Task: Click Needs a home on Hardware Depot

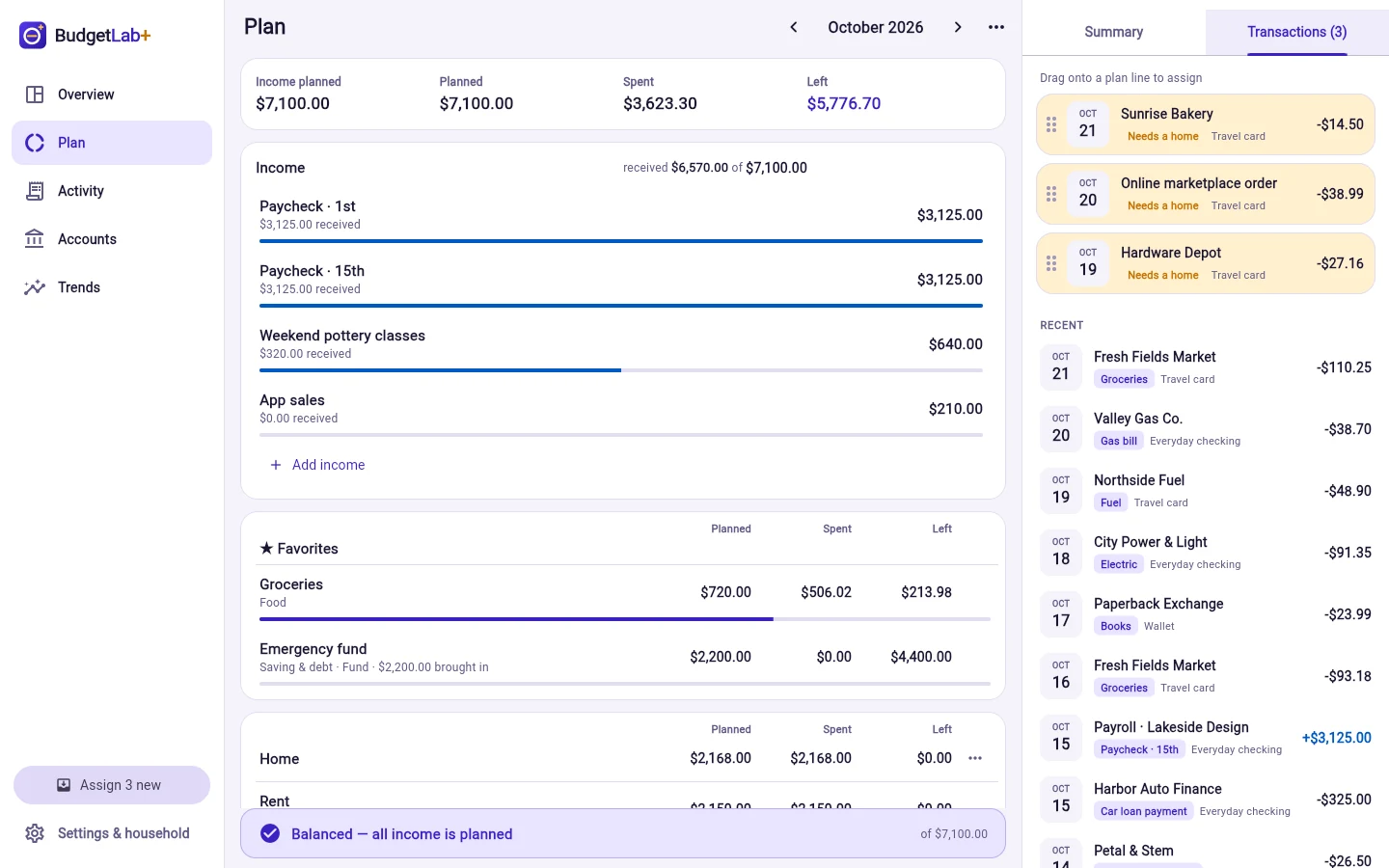Action: point(1163,275)
